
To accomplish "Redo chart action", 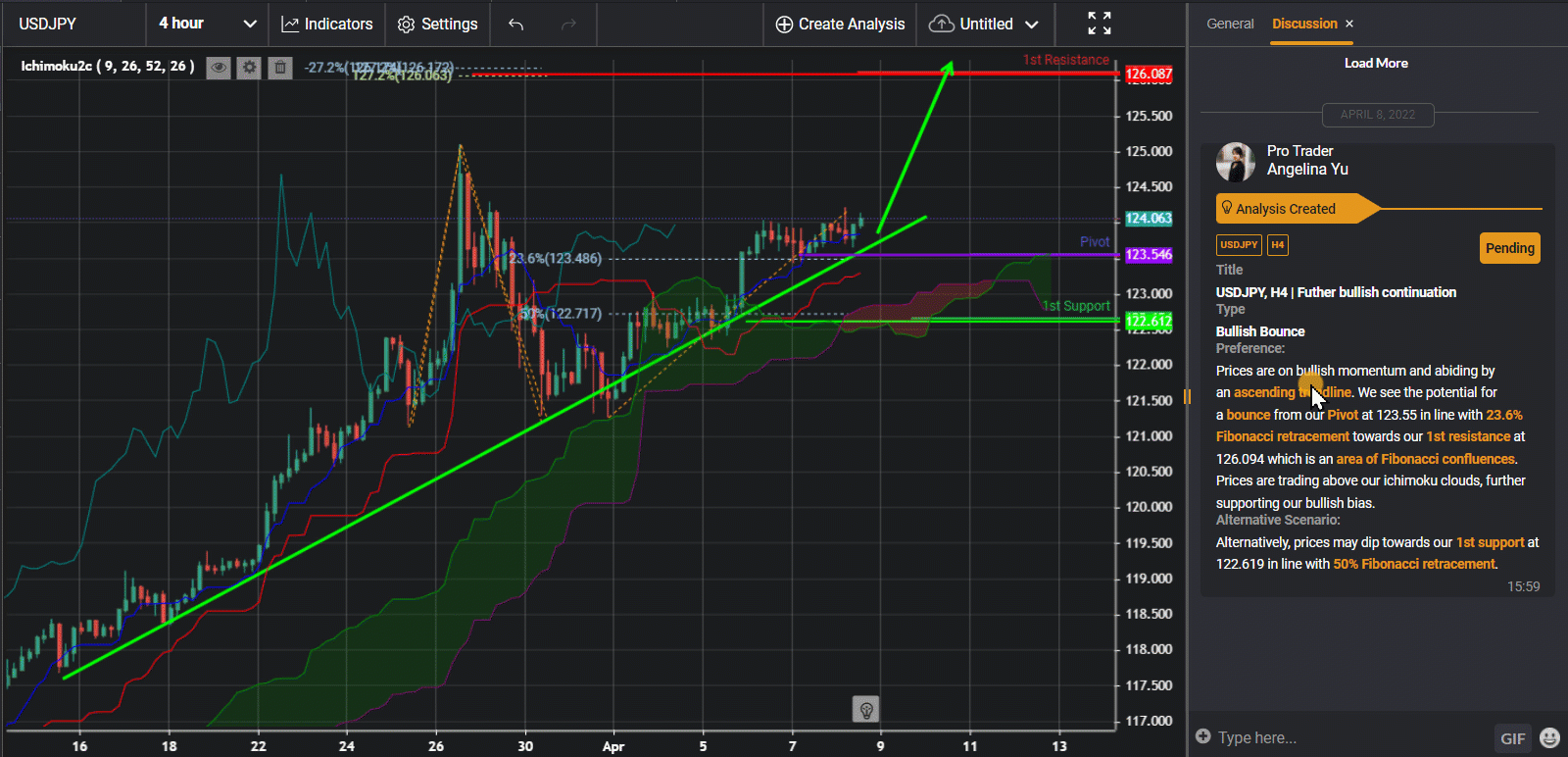I will click(x=568, y=24).
